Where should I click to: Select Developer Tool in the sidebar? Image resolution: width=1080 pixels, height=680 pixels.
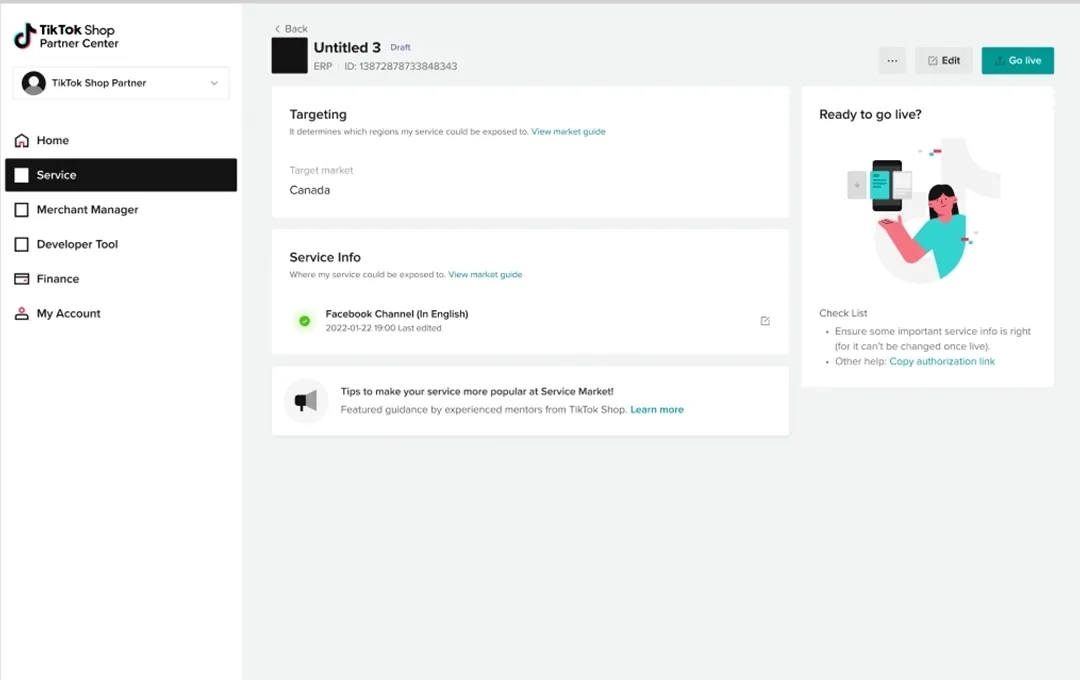click(x=77, y=245)
